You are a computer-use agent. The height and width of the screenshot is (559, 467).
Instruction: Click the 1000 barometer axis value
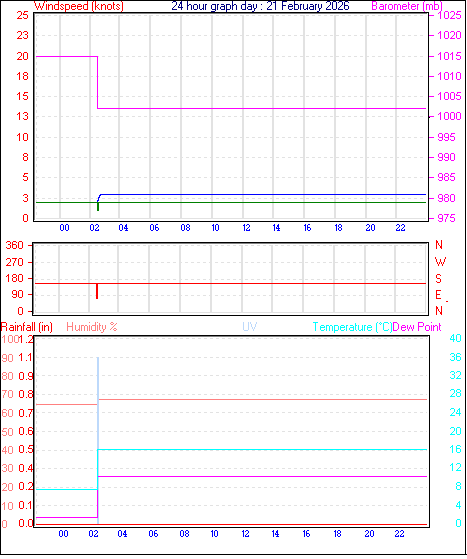(x=450, y=116)
